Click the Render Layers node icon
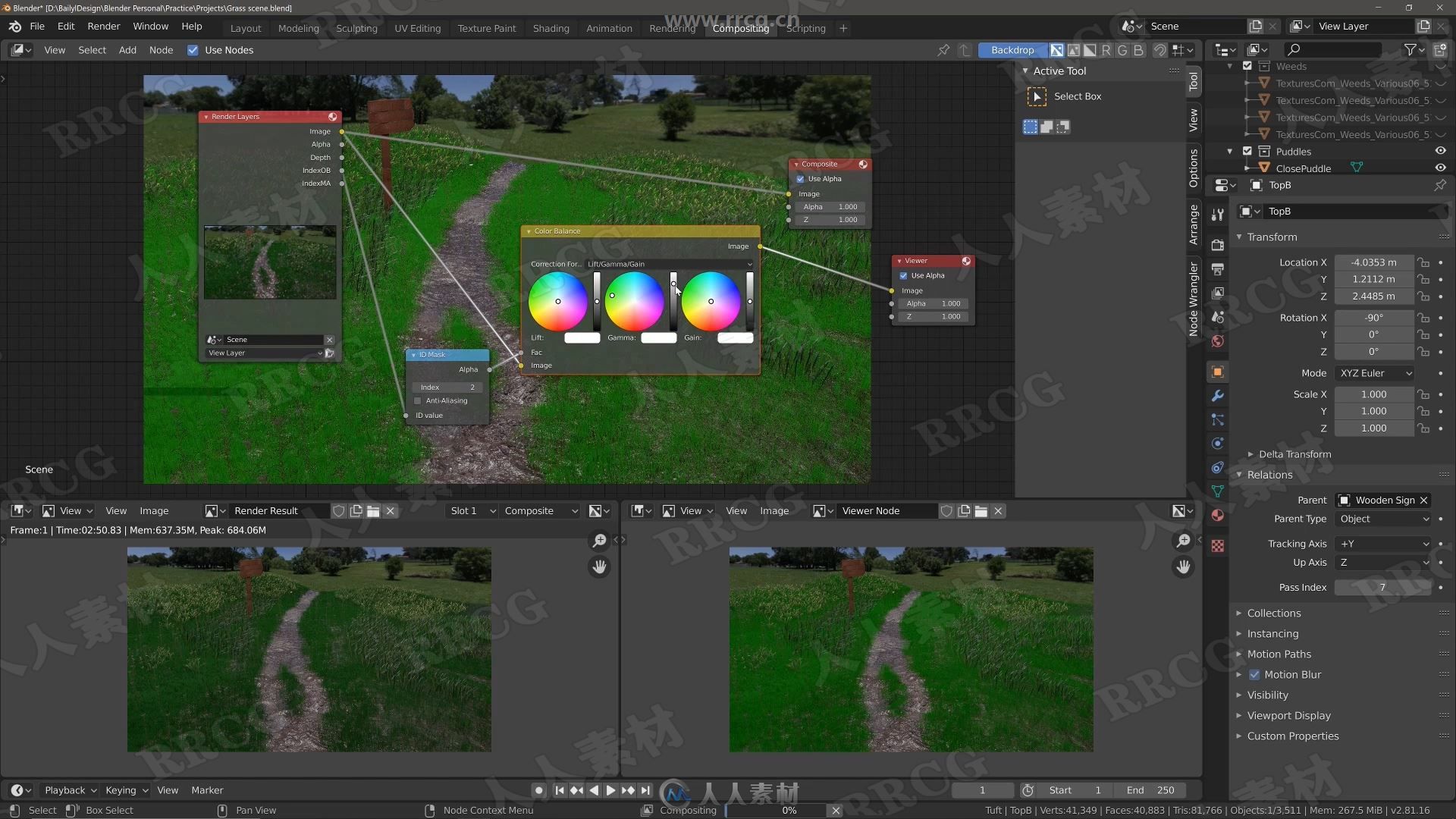Viewport: 1456px width, 819px height. point(334,117)
